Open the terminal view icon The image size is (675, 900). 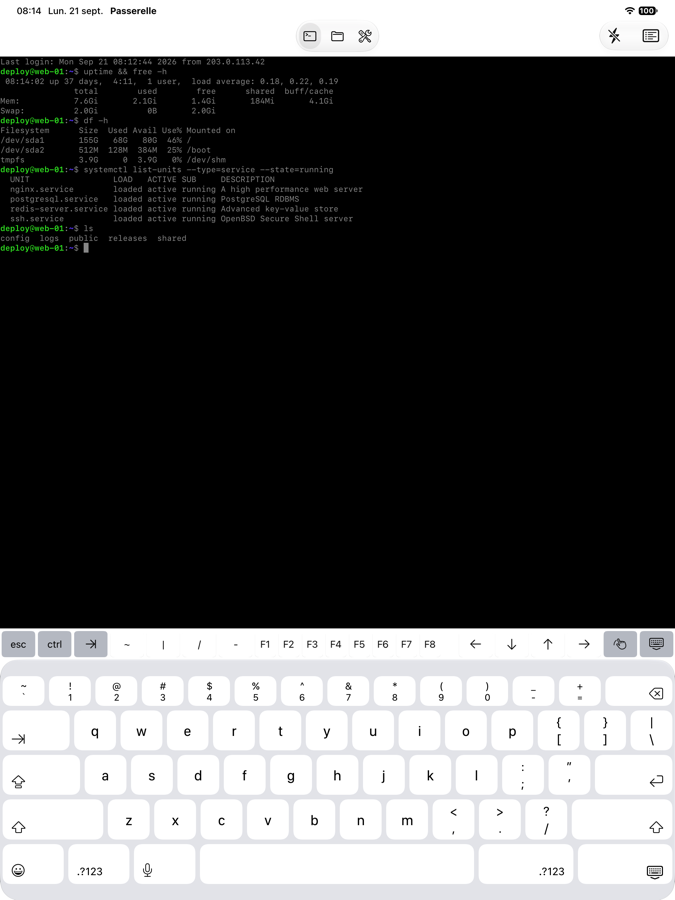[x=310, y=36]
